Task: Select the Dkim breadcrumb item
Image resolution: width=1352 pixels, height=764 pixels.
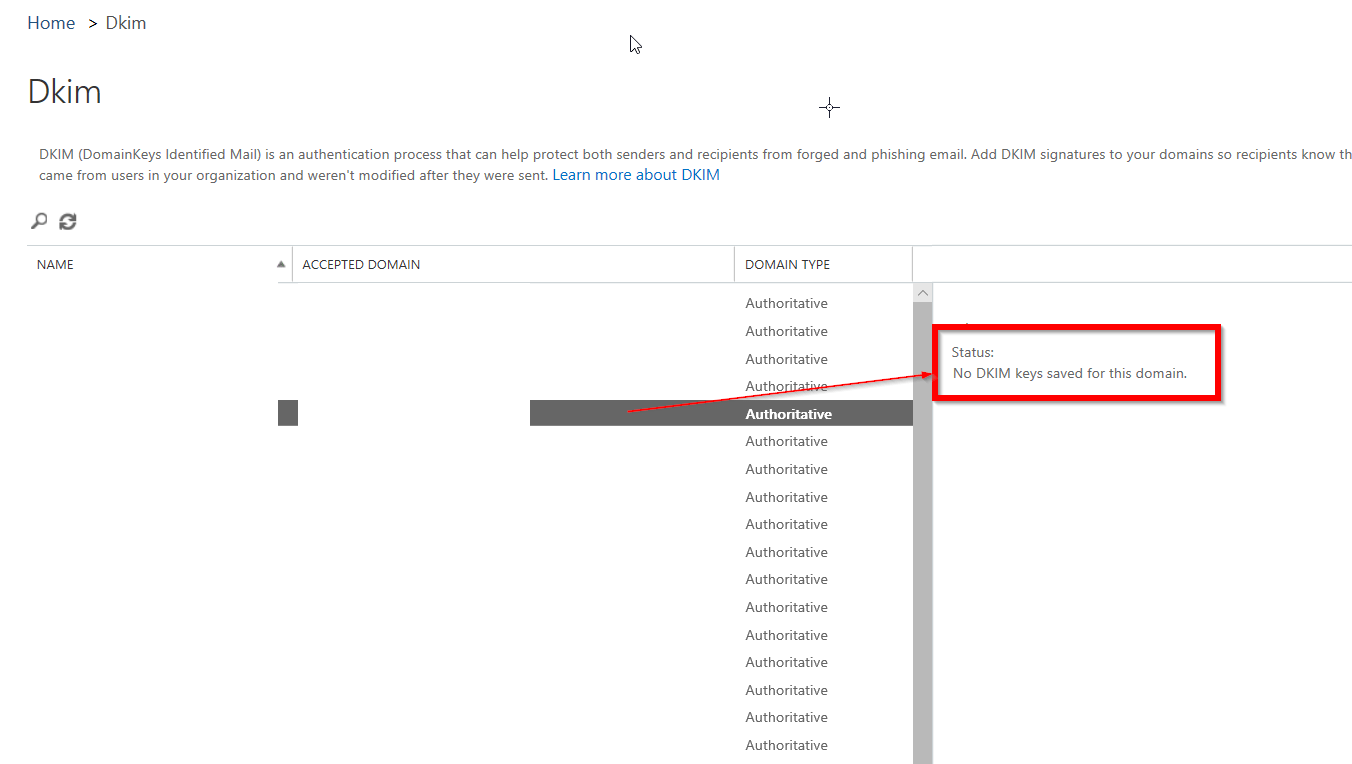Action: click(126, 23)
